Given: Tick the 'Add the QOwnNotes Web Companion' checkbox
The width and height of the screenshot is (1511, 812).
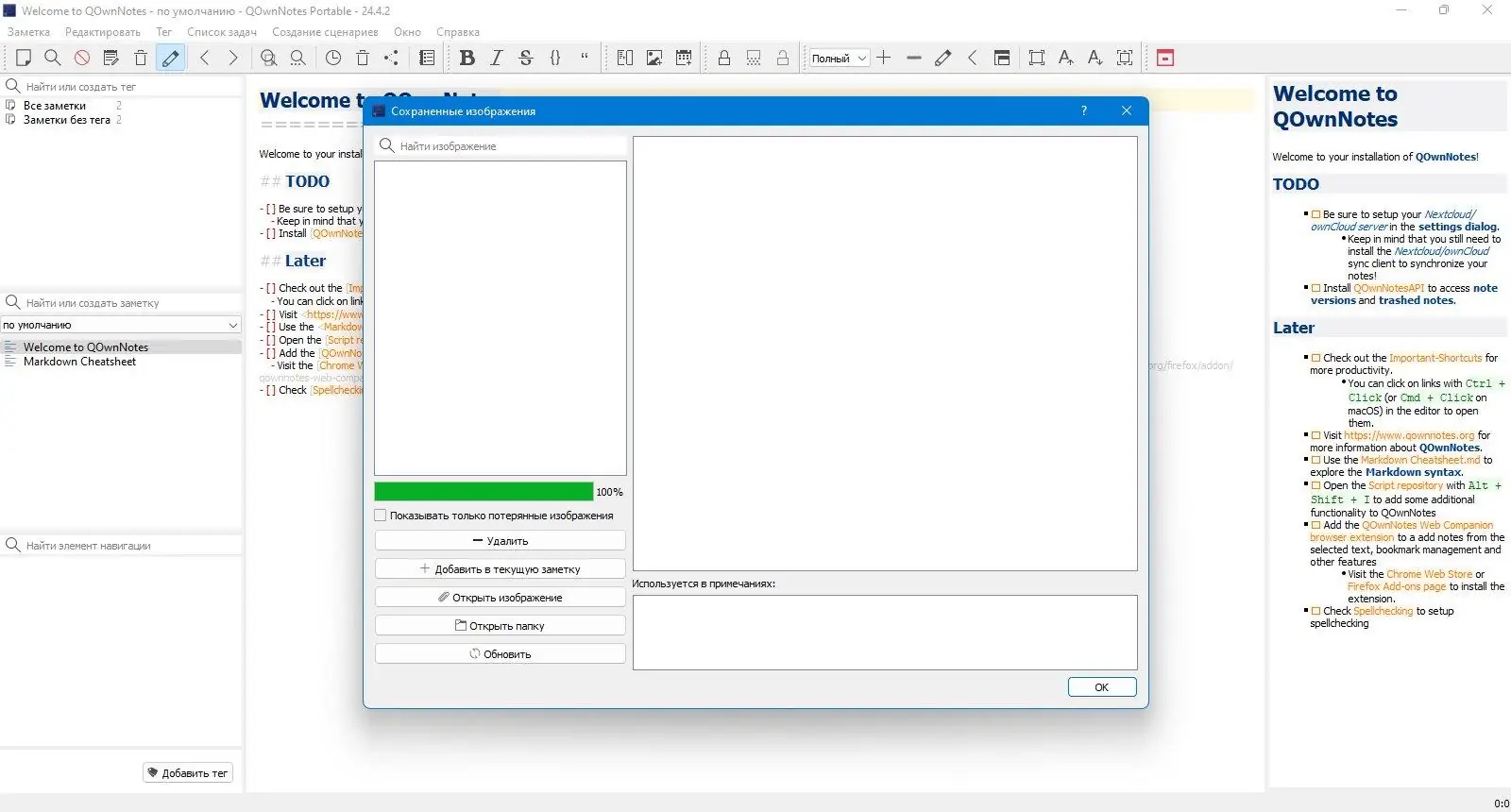Looking at the screenshot, I should click(x=1316, y=525).
